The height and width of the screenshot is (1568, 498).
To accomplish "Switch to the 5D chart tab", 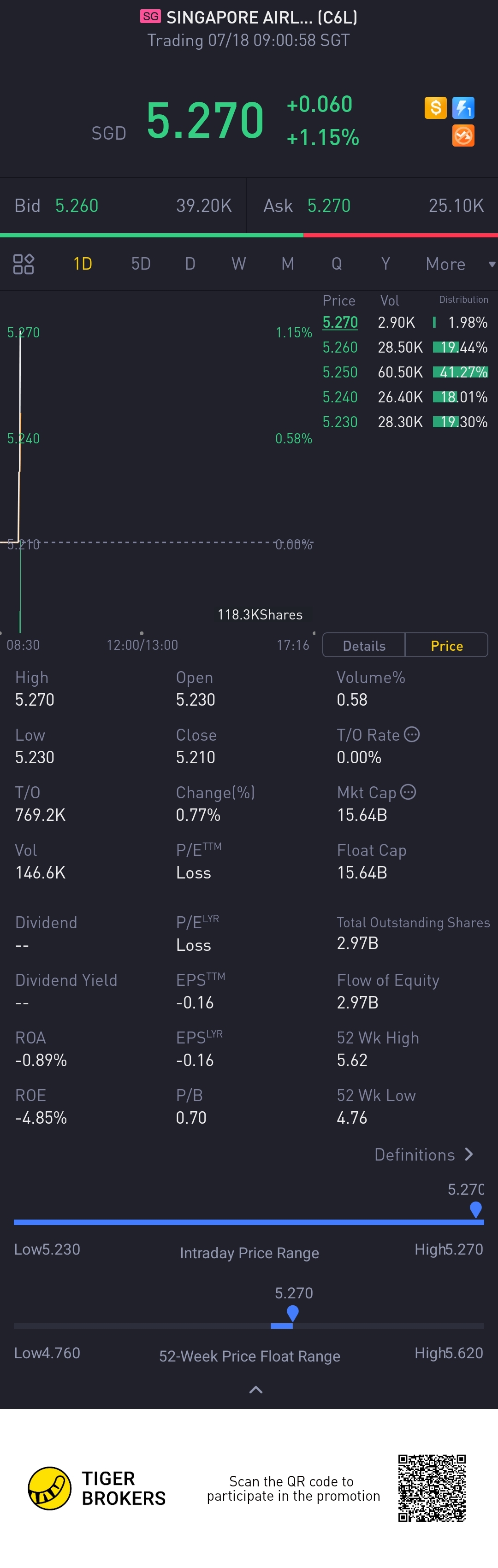I will pyautogui.click(x=141, y=264).
